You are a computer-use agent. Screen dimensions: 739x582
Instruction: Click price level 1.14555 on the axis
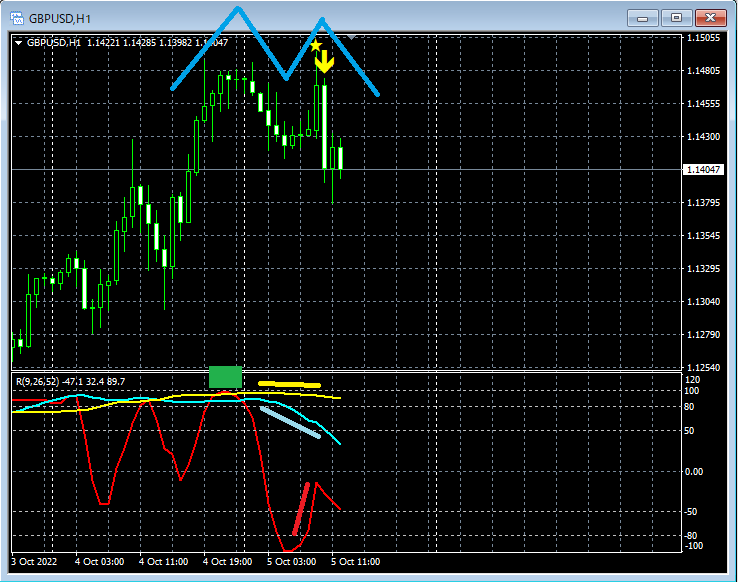click(x=704, y=104)
